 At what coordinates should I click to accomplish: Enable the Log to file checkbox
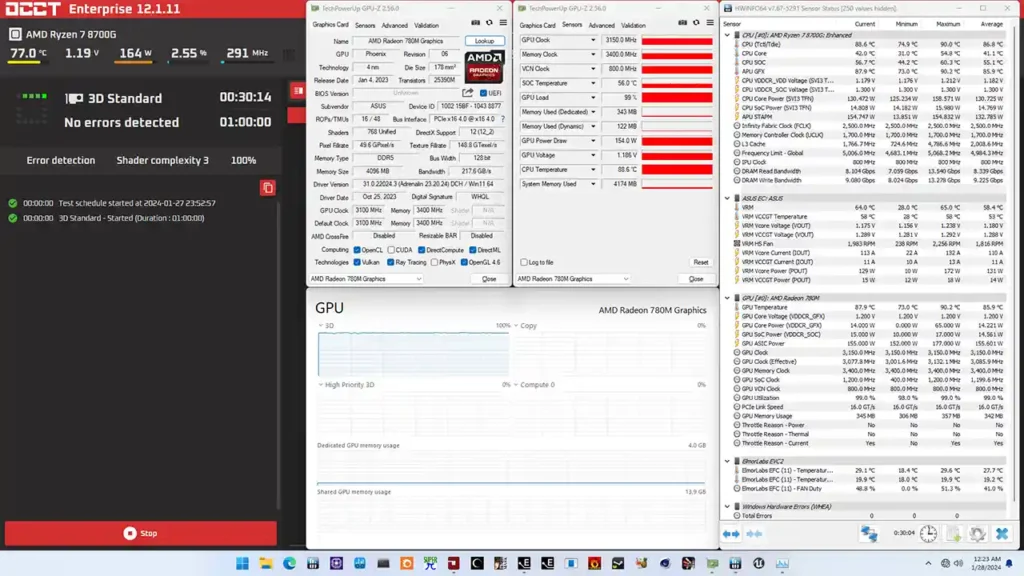(x=524, y=262)
